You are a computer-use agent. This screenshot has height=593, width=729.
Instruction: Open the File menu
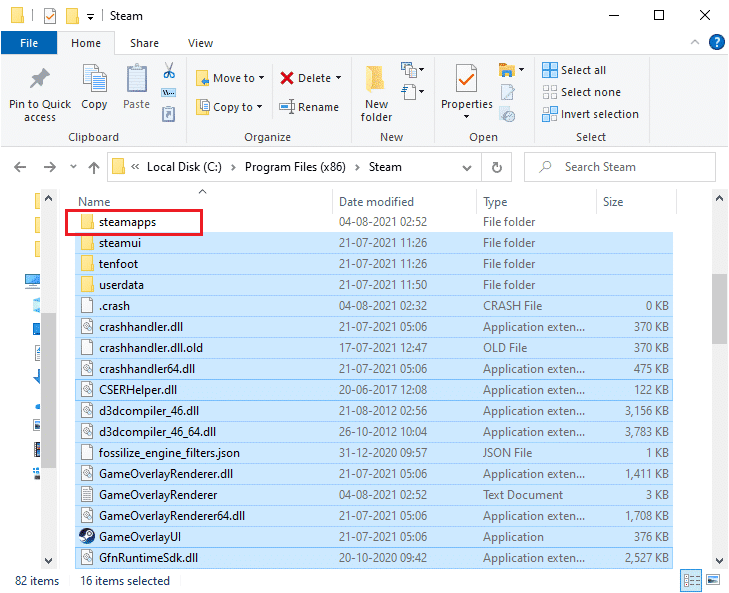29,43
